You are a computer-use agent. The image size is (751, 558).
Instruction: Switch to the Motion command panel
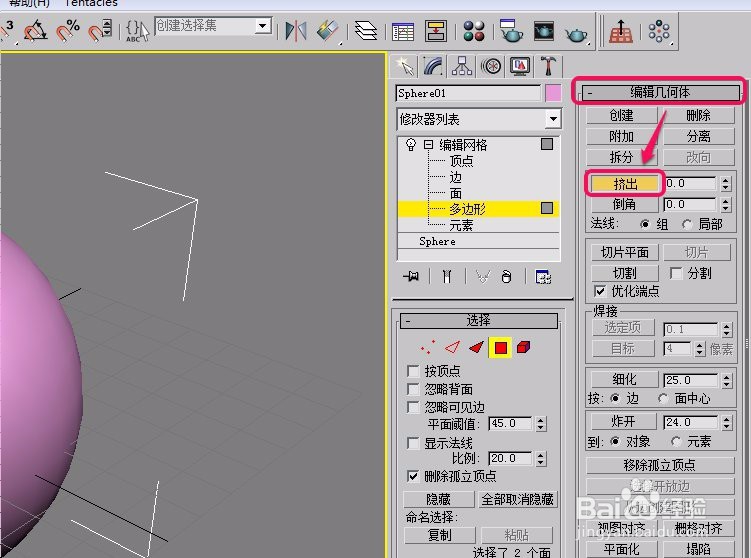tap(491, 66)
